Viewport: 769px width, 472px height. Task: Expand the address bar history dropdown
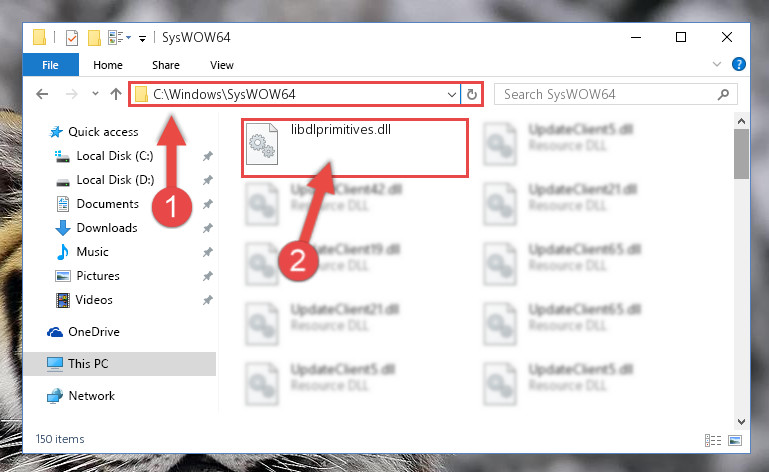(x=452, y=94)
